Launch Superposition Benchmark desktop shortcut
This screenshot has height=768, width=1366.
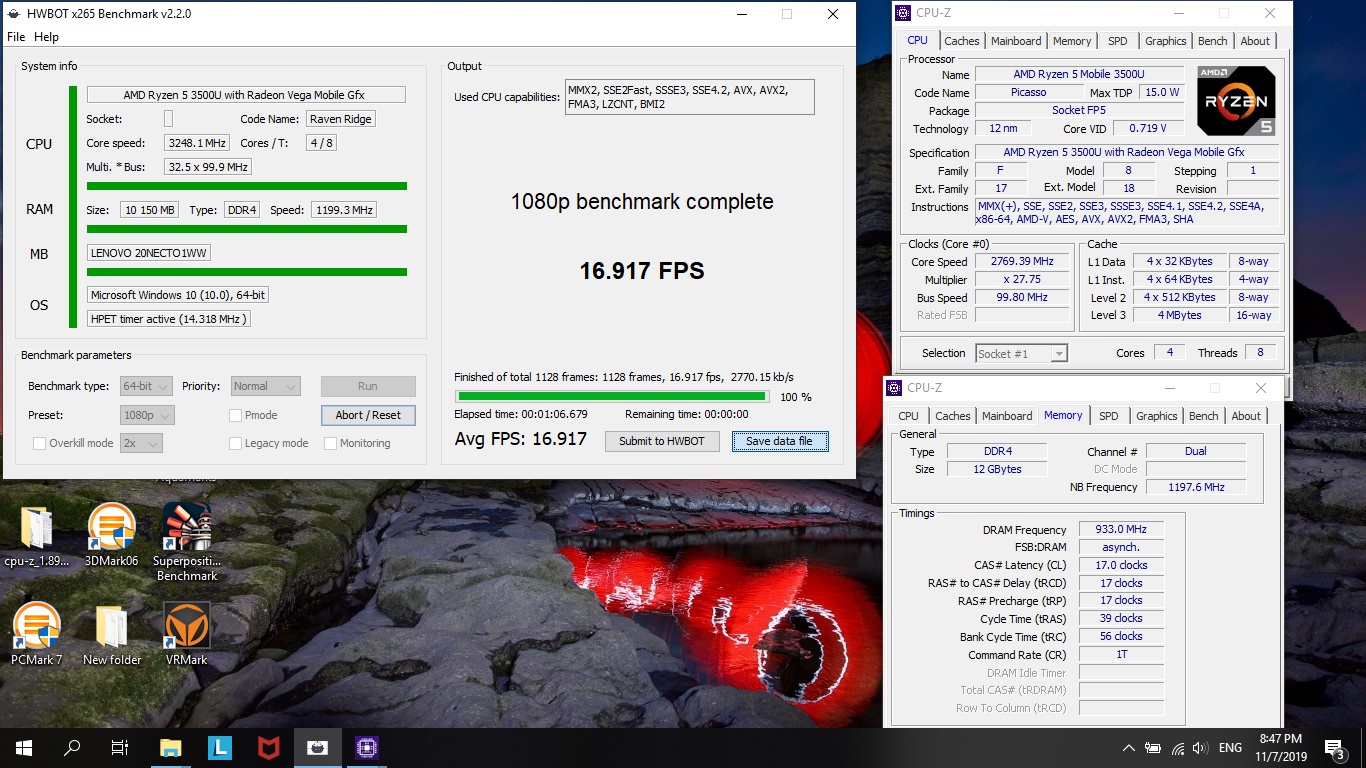187,542
